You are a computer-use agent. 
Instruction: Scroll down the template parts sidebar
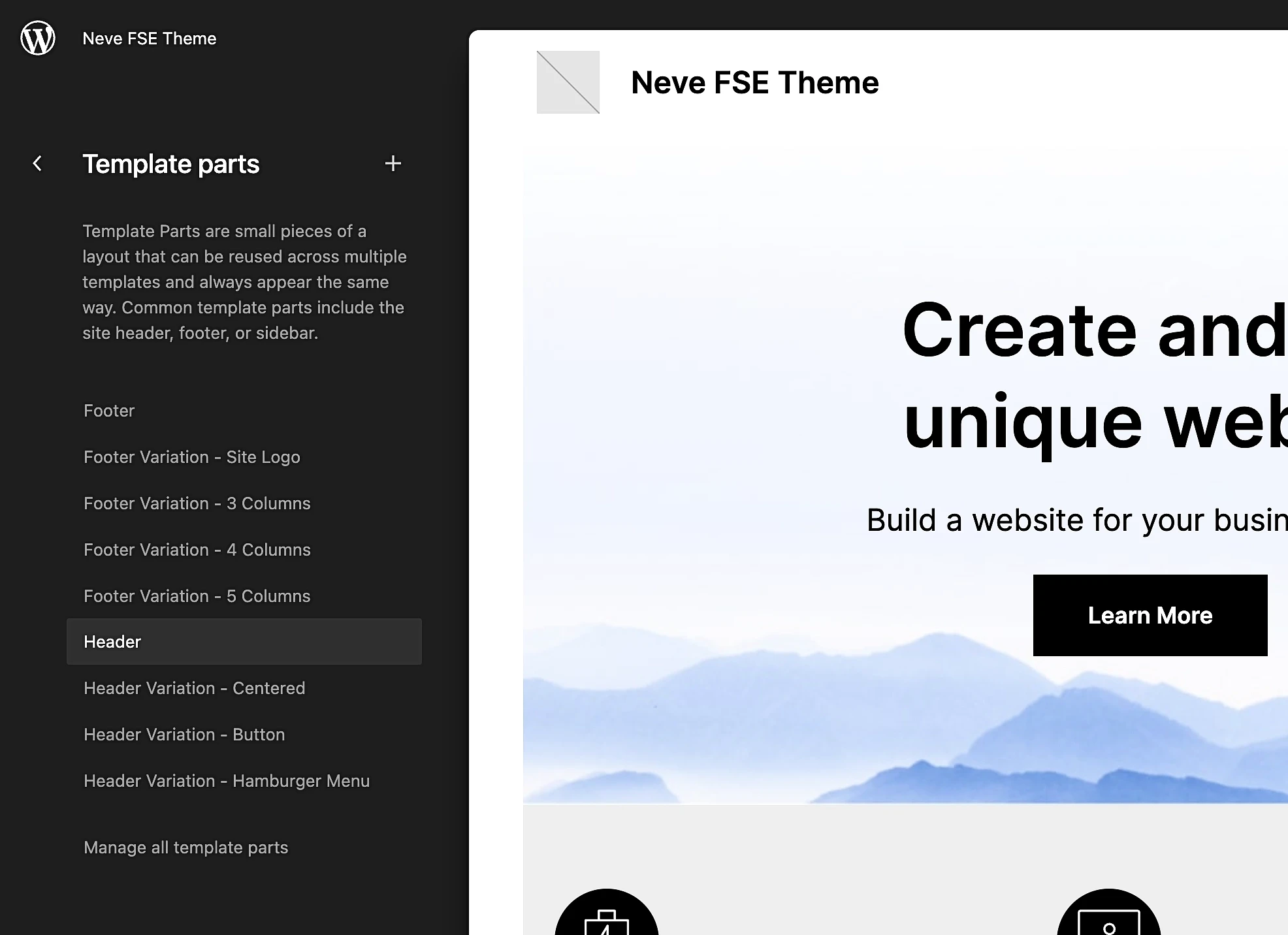tap(234, 600)
